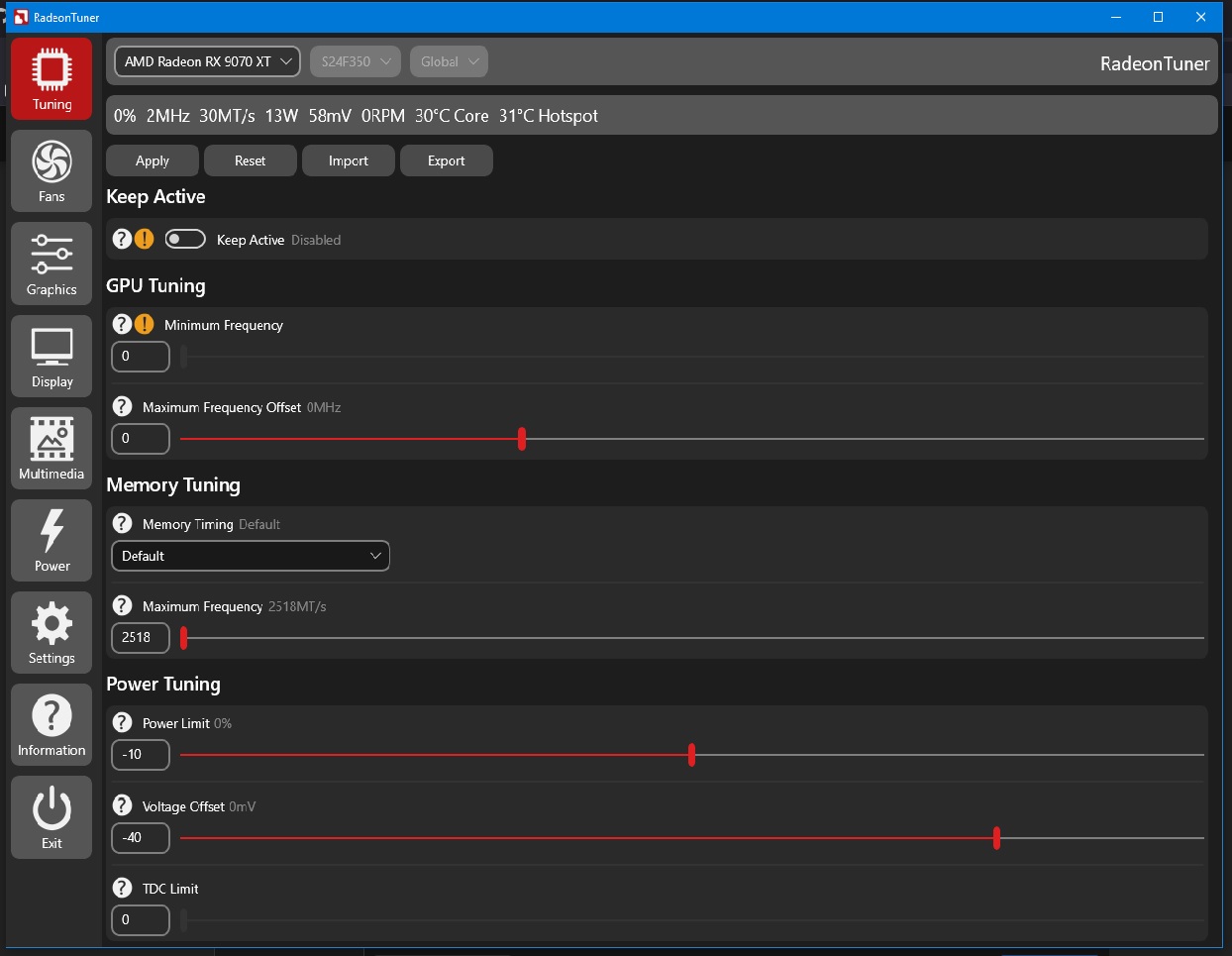
Task: Click the Reset button
Action: [251, 160]
